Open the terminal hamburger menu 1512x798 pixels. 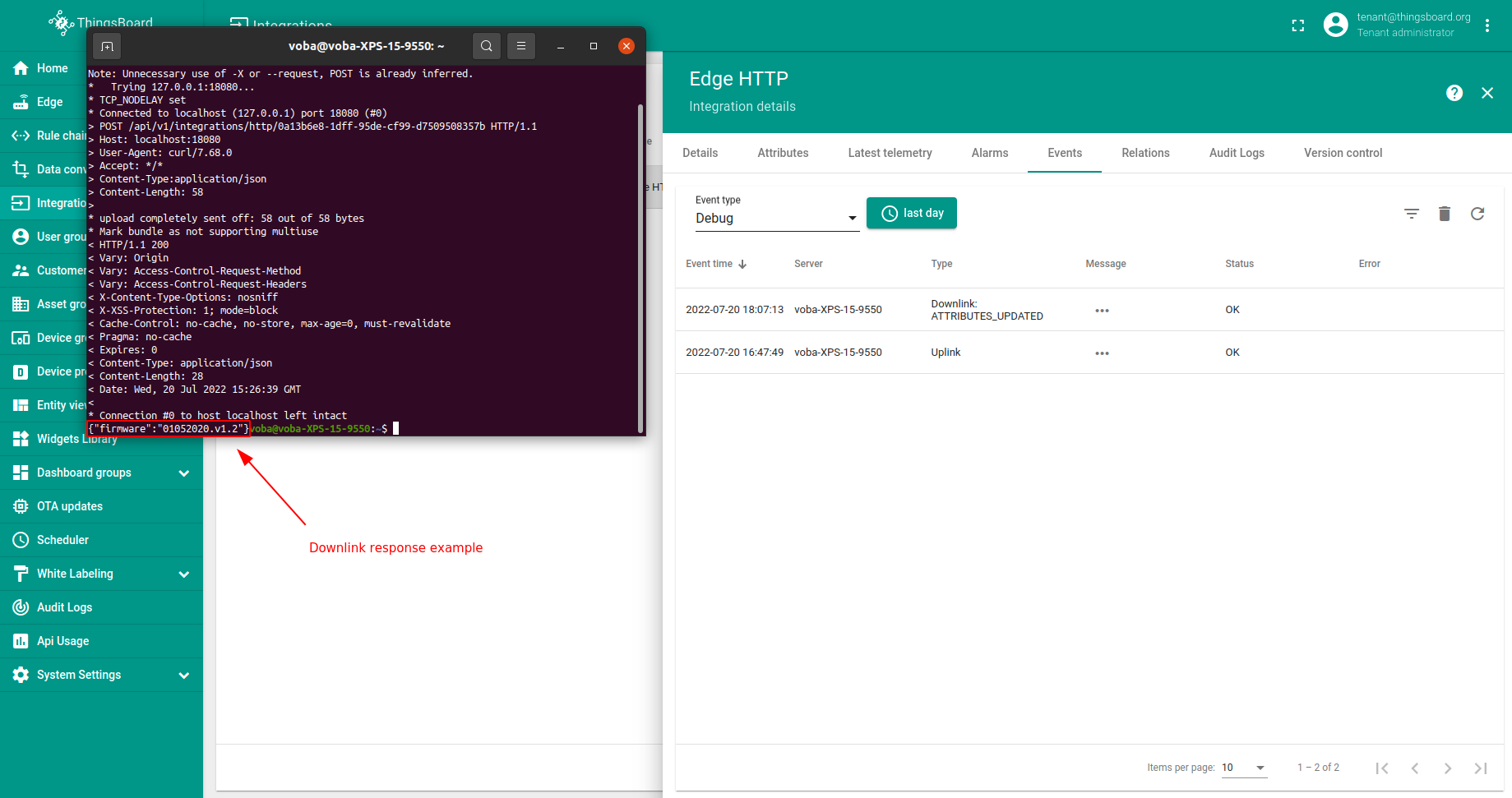[x=521, y=46]
